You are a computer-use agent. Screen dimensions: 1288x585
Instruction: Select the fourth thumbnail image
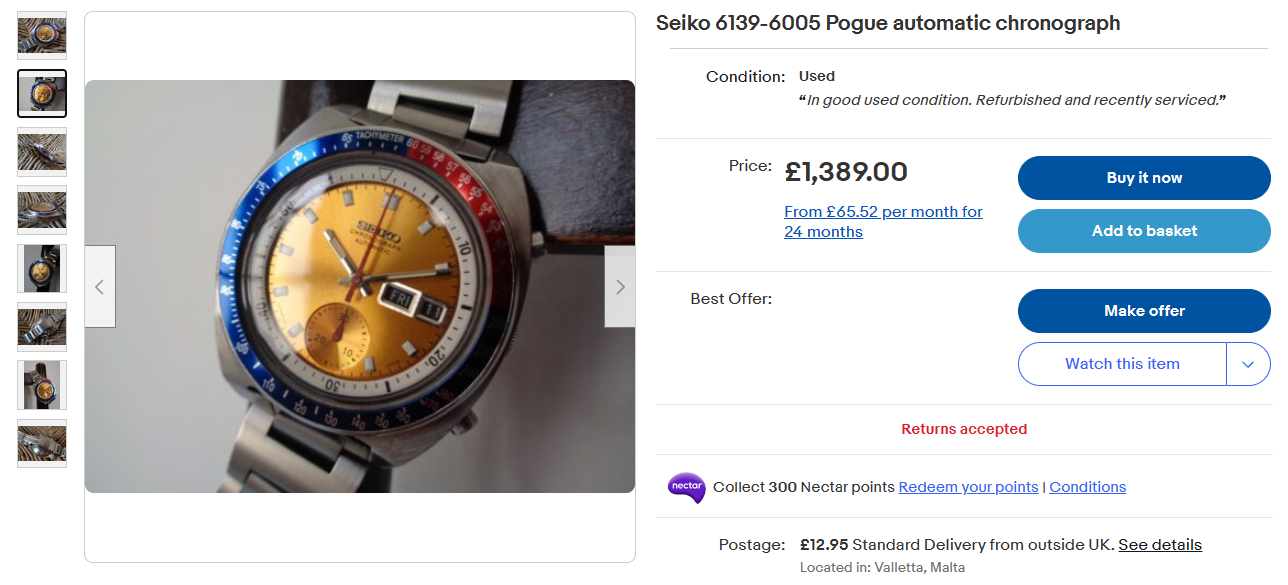(42, 210)
